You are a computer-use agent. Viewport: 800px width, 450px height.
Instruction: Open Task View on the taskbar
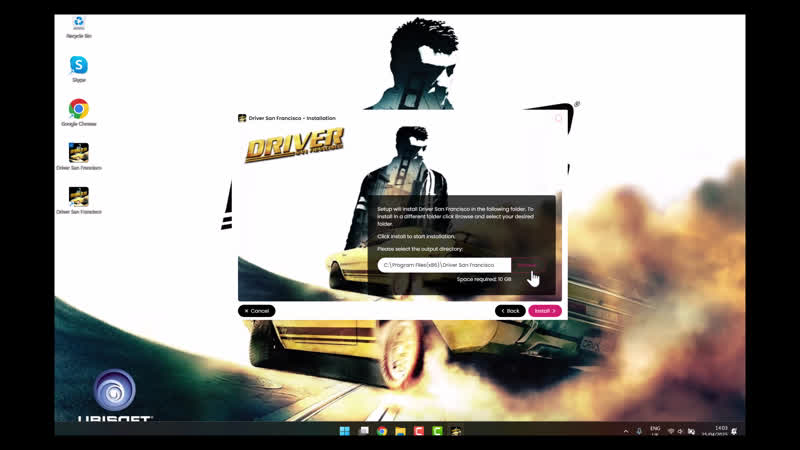[364, 431]
